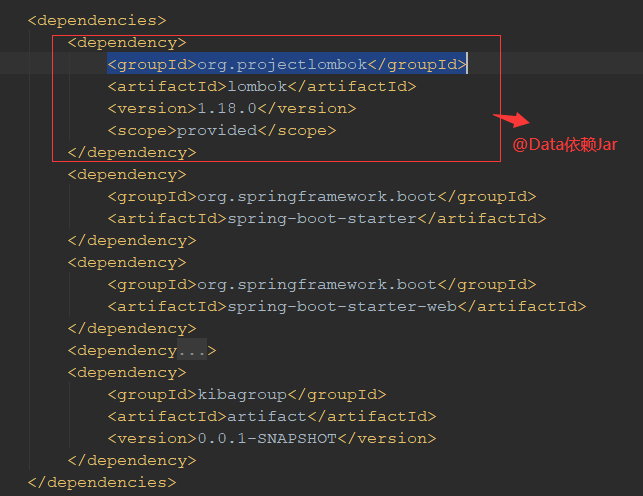Click the opening dependency tag above kibagroup

click(127, 372)
